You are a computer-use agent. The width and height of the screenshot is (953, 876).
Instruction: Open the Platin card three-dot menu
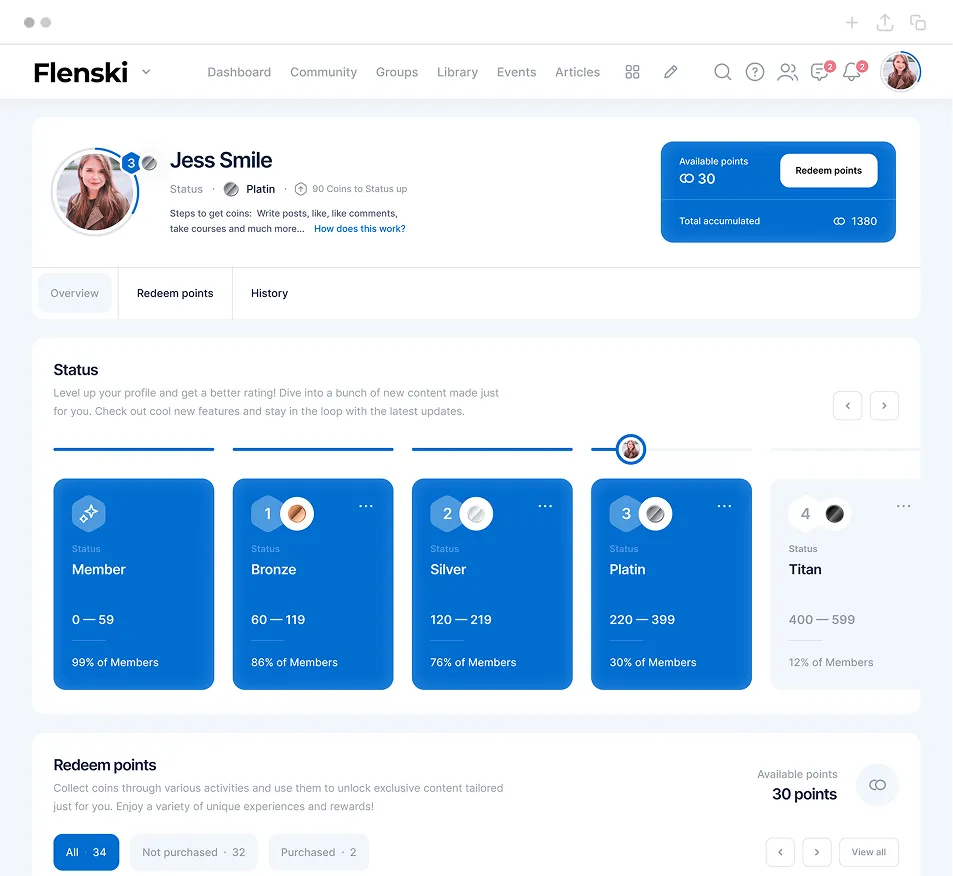point(724,507)
